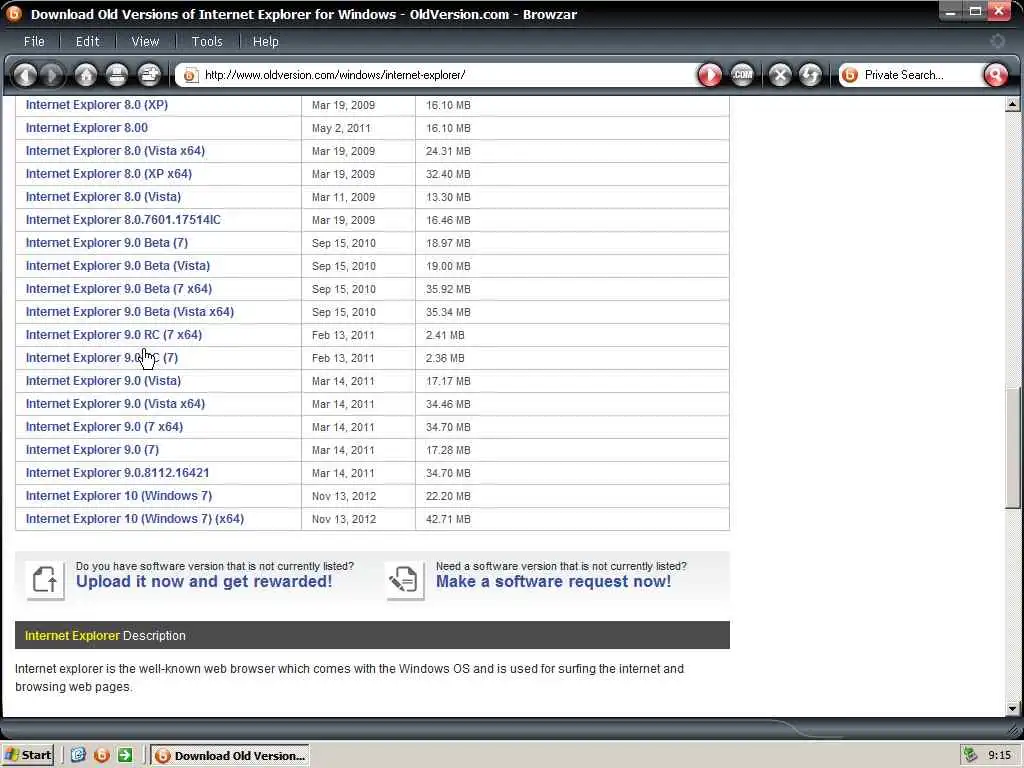The image size is (1024, 768).
Task: Click 'Upload it now and get rewarded!' link
Action: pos(204,581)
